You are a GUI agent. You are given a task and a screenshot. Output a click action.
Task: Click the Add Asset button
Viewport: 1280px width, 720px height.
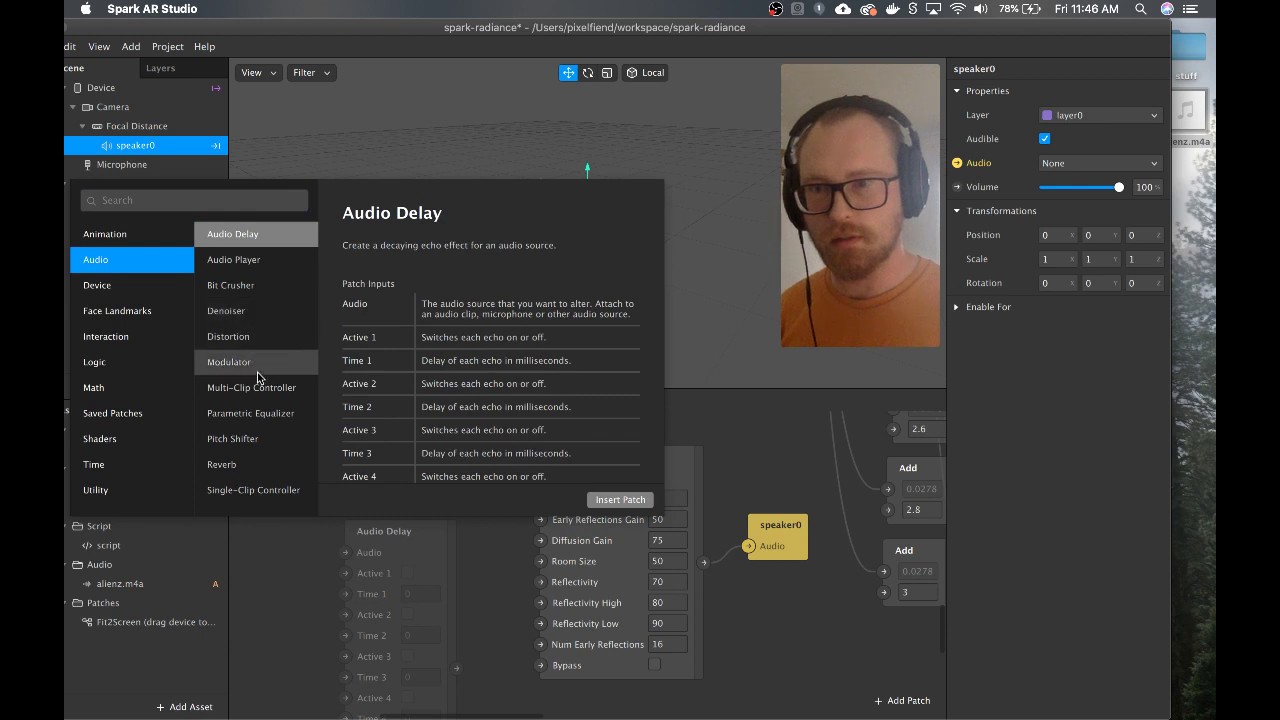click(184, 707)
